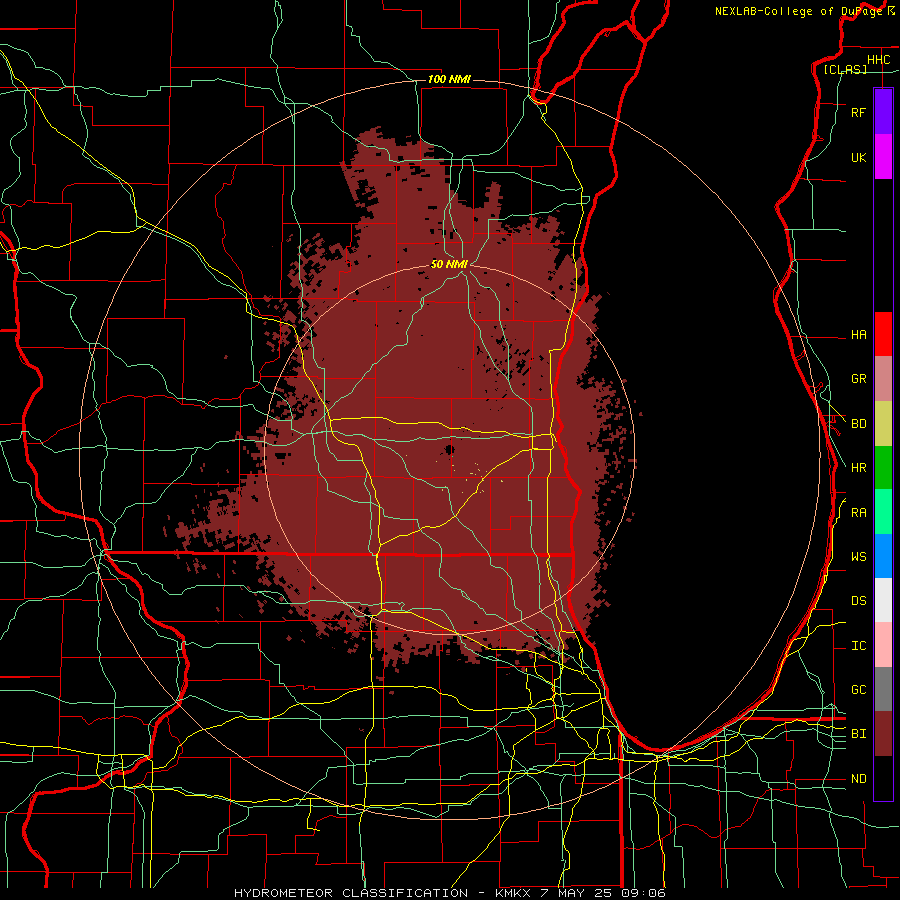Click the white DS legend swatch
This screenshot has width=900, height=900.
click(x=883, y=600)
